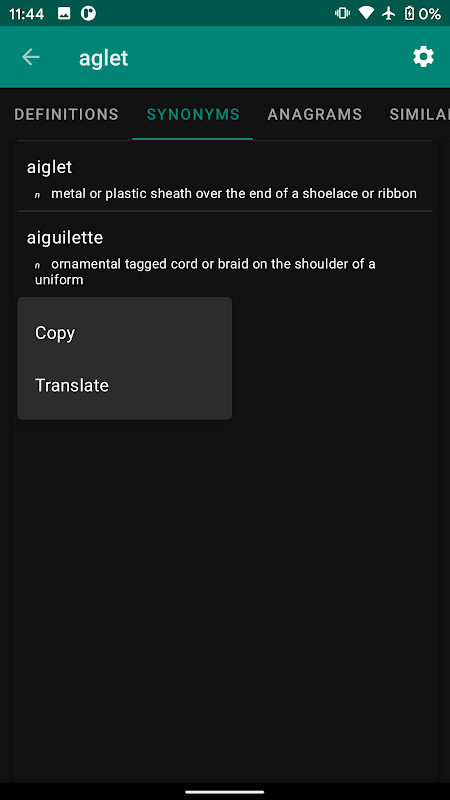
Task: Tap the airplane mode status icon
Action: [389, 13]
